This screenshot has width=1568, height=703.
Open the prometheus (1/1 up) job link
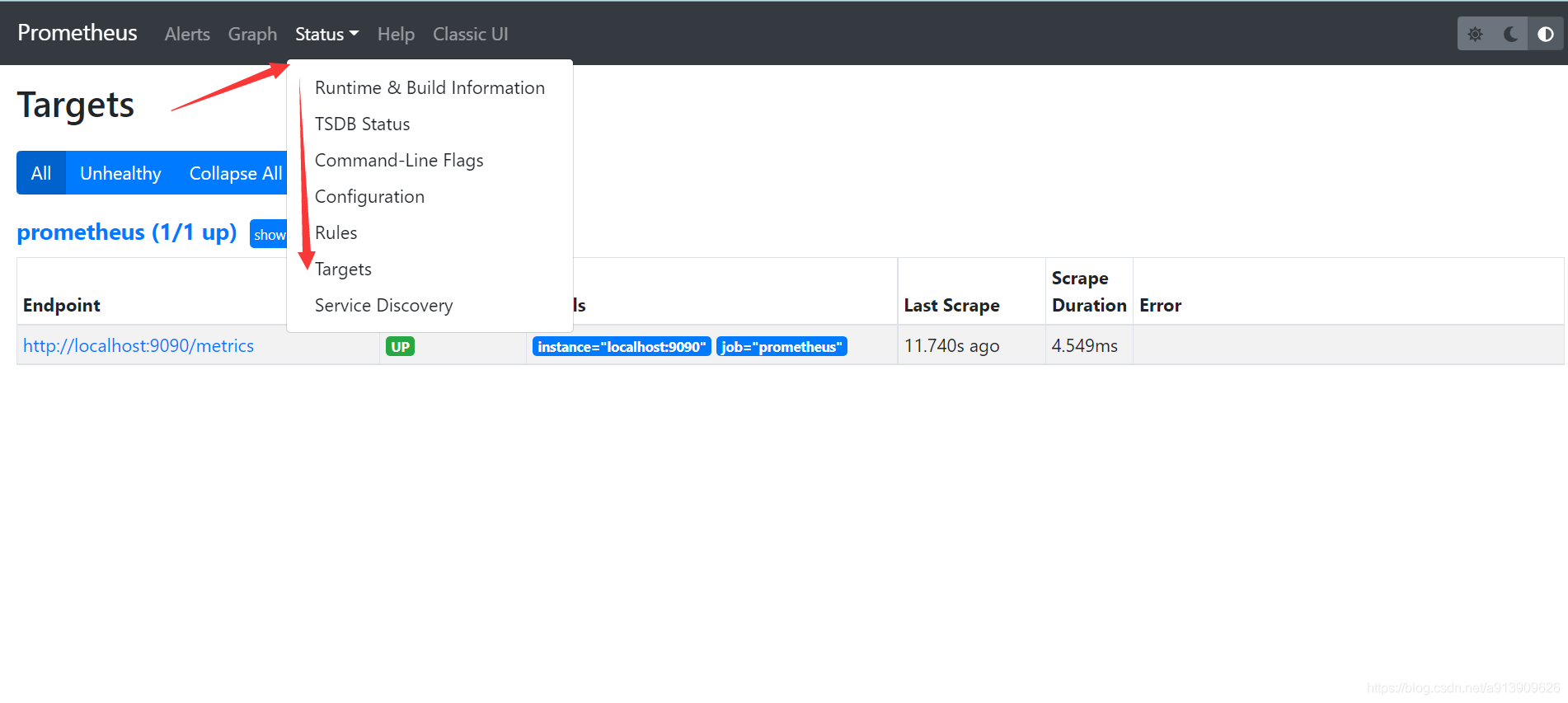click(127, 232)
